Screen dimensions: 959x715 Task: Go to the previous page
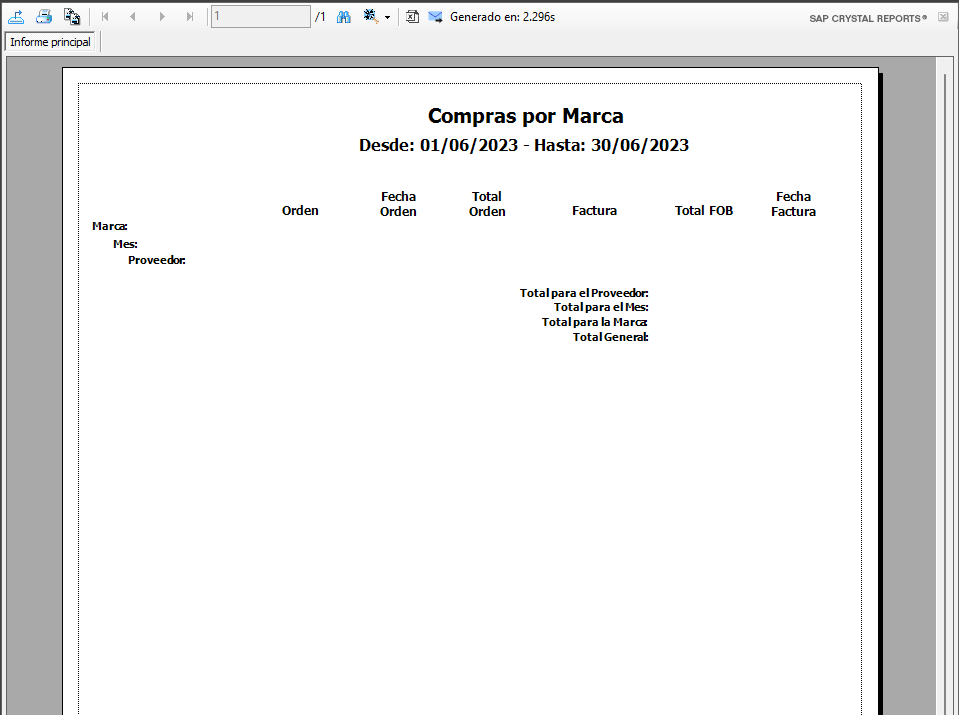[133, 16]
